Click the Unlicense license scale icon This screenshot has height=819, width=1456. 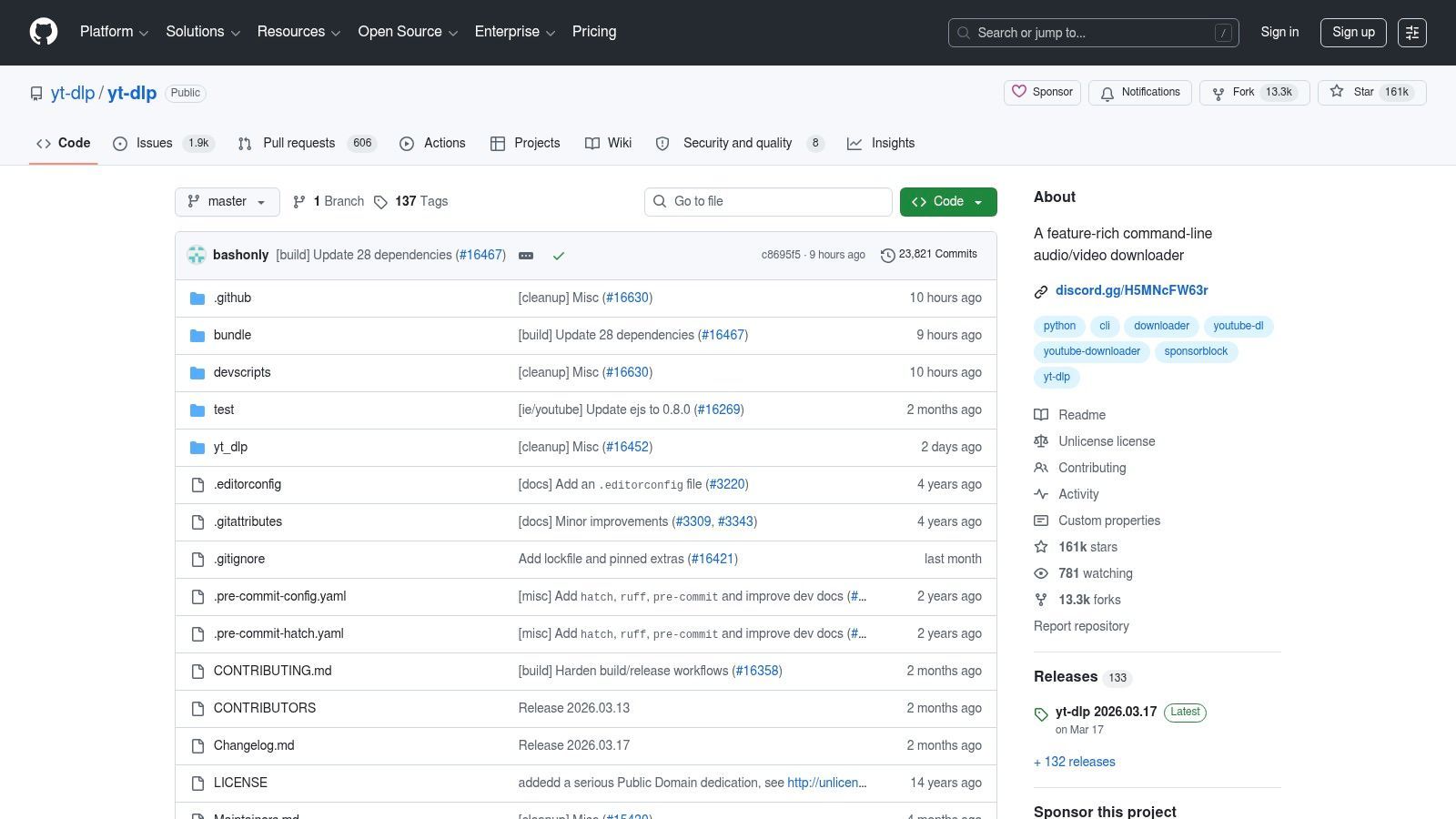tap(1041, 441)
